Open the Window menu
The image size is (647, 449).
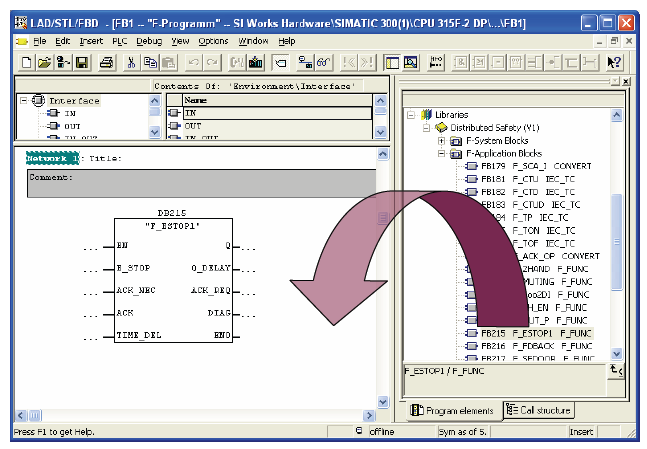pyautogui.click(x=253, y=41)
